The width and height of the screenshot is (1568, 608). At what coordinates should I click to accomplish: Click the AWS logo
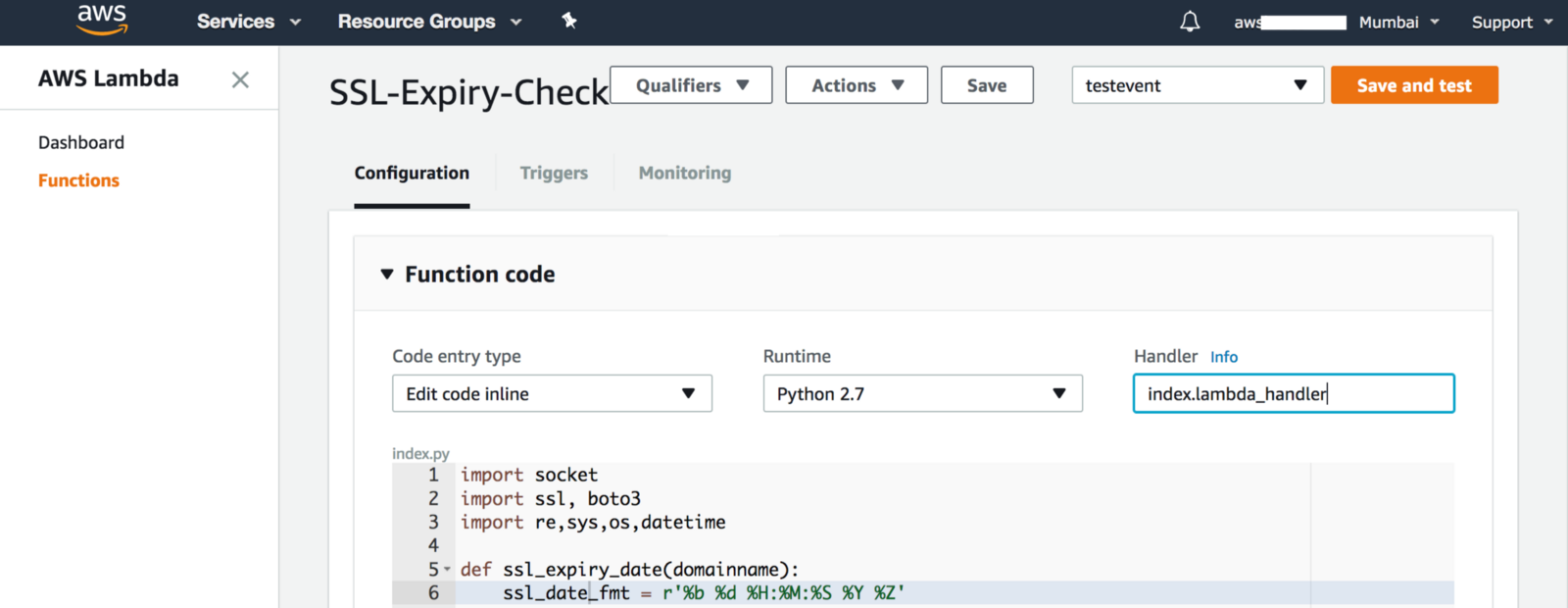pos(102,20)
